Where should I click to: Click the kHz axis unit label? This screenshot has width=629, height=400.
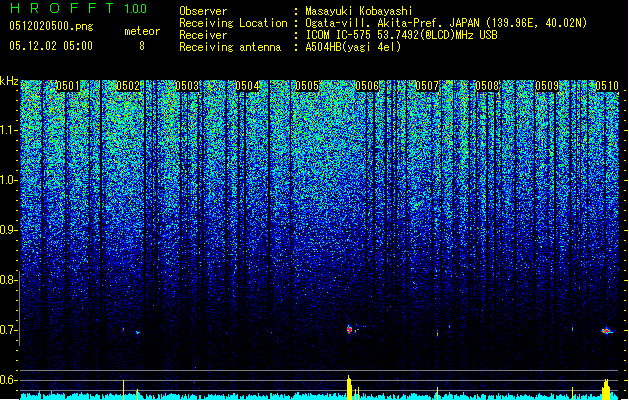(9, 81)
